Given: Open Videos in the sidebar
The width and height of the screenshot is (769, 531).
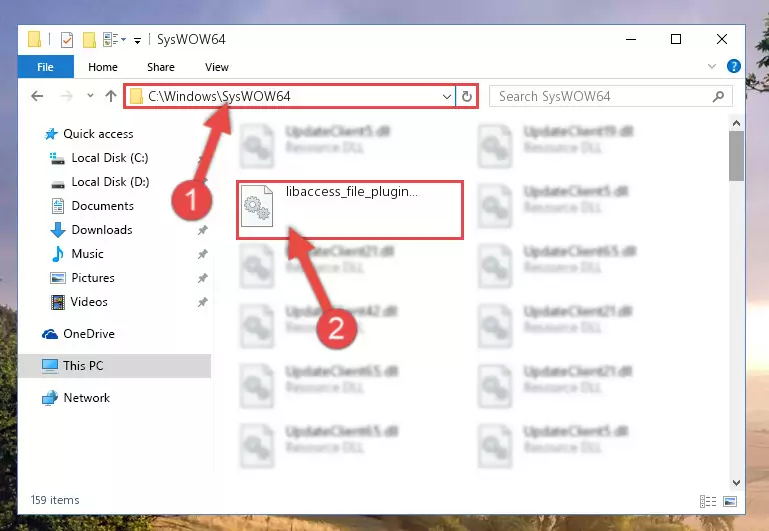Looking at the screenshot, I should tap(89, 302).
